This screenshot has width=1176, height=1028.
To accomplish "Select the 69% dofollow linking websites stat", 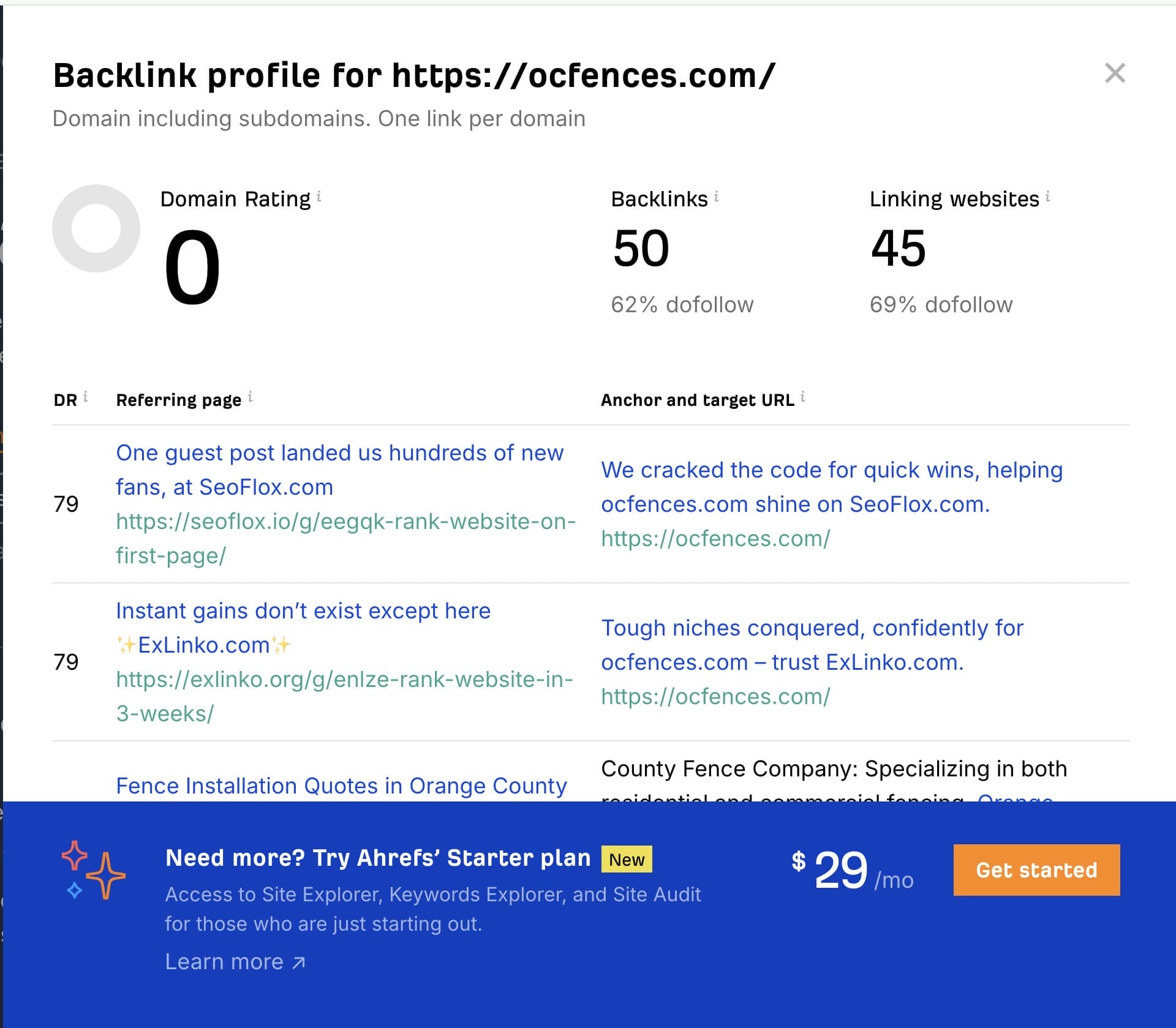I will [x=941, y=304].
